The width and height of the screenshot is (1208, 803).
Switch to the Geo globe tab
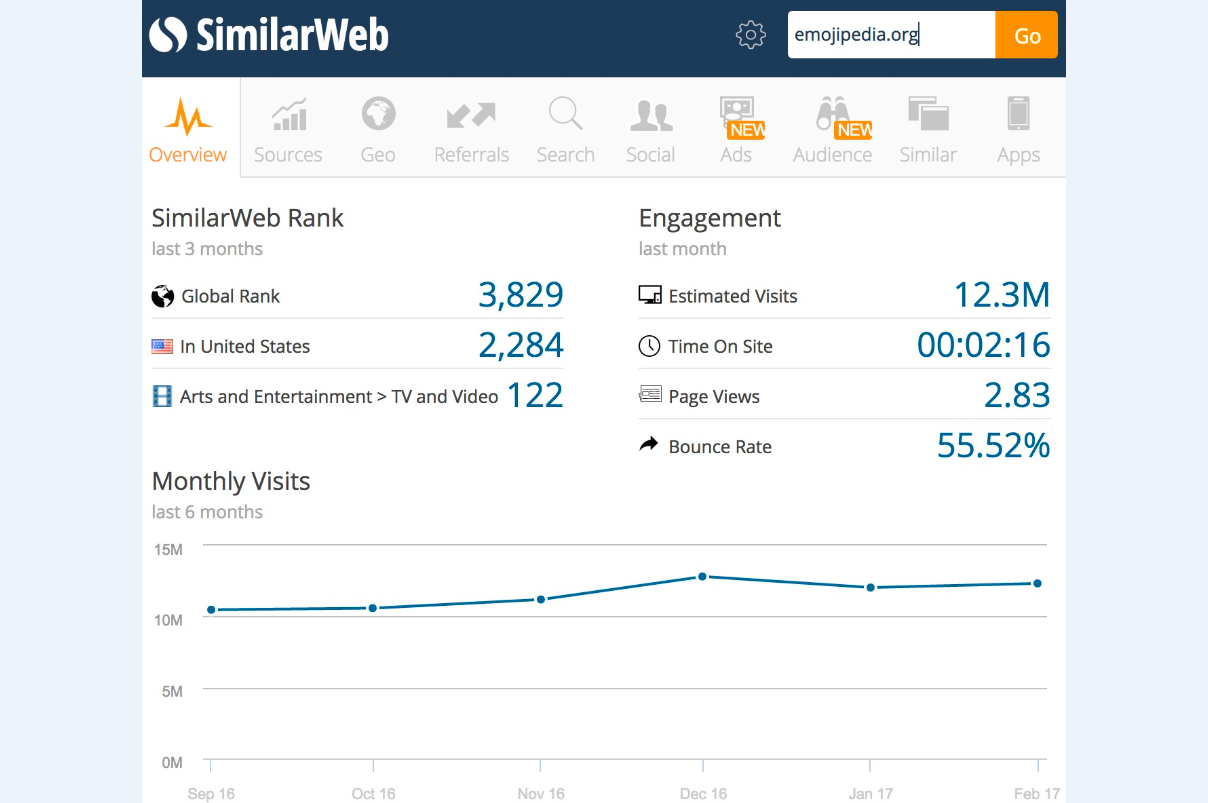[378, 130]
